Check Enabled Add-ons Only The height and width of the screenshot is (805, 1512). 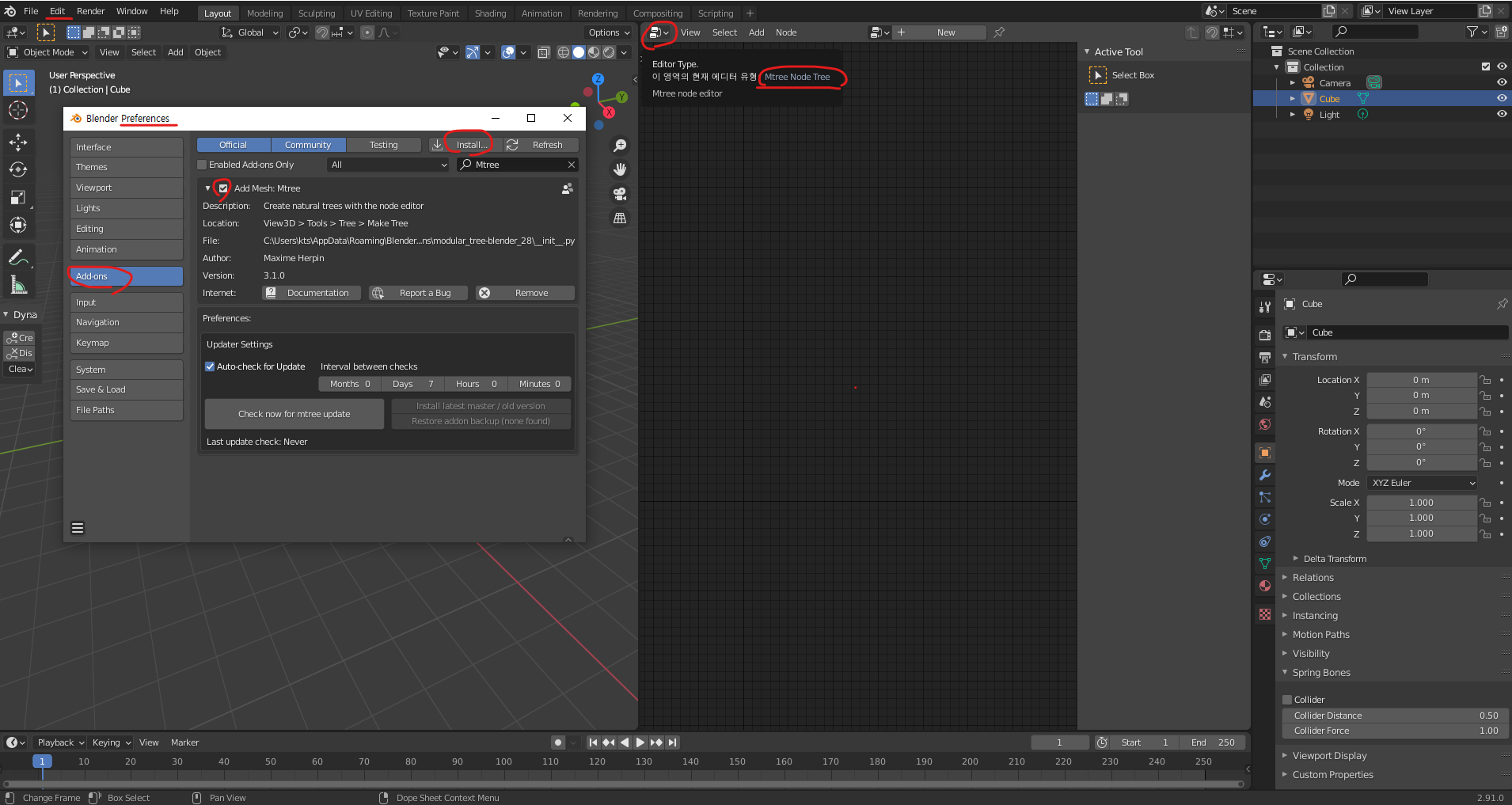click(202, 165)
